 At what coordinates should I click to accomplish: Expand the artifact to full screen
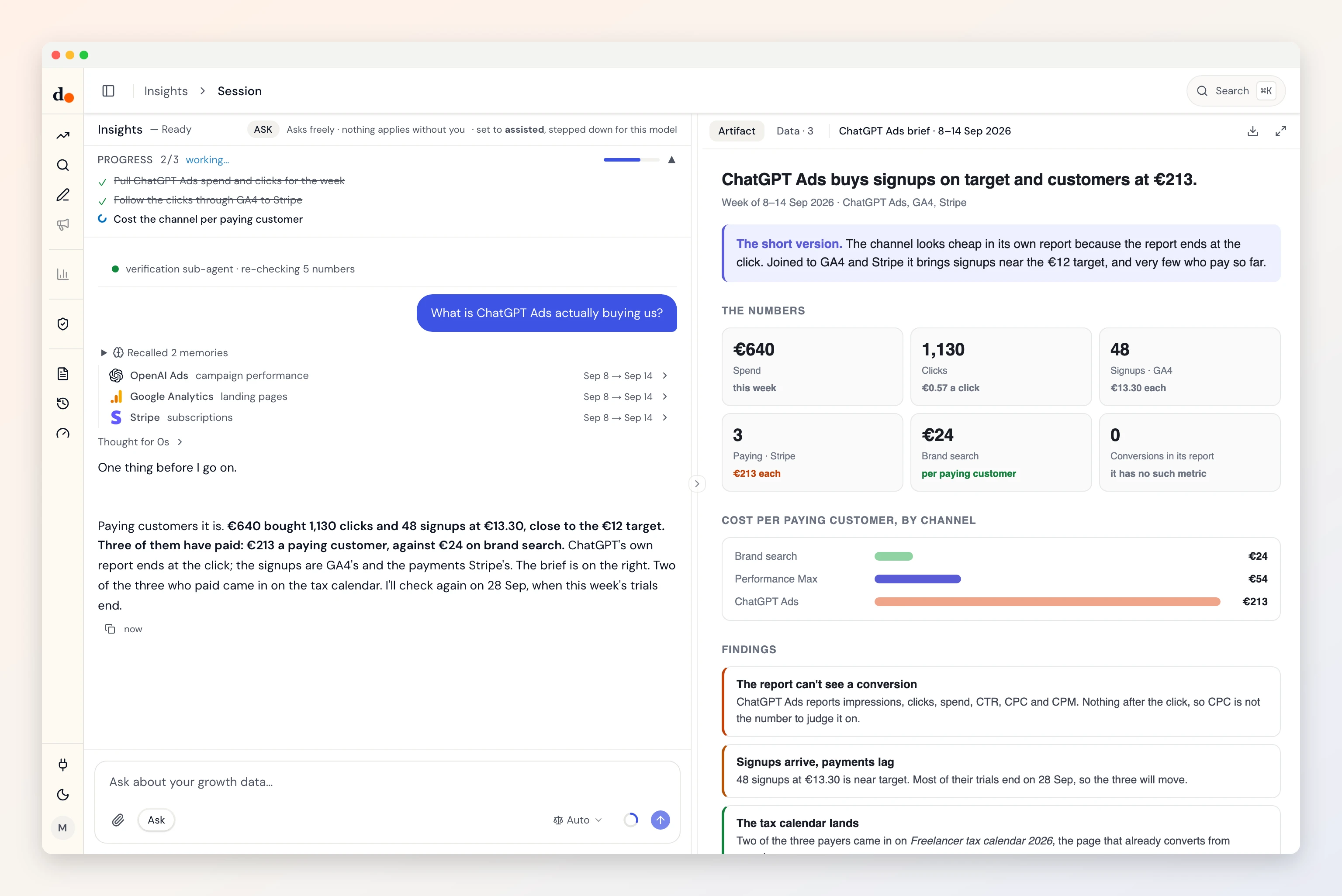(x=1281, y=131)
